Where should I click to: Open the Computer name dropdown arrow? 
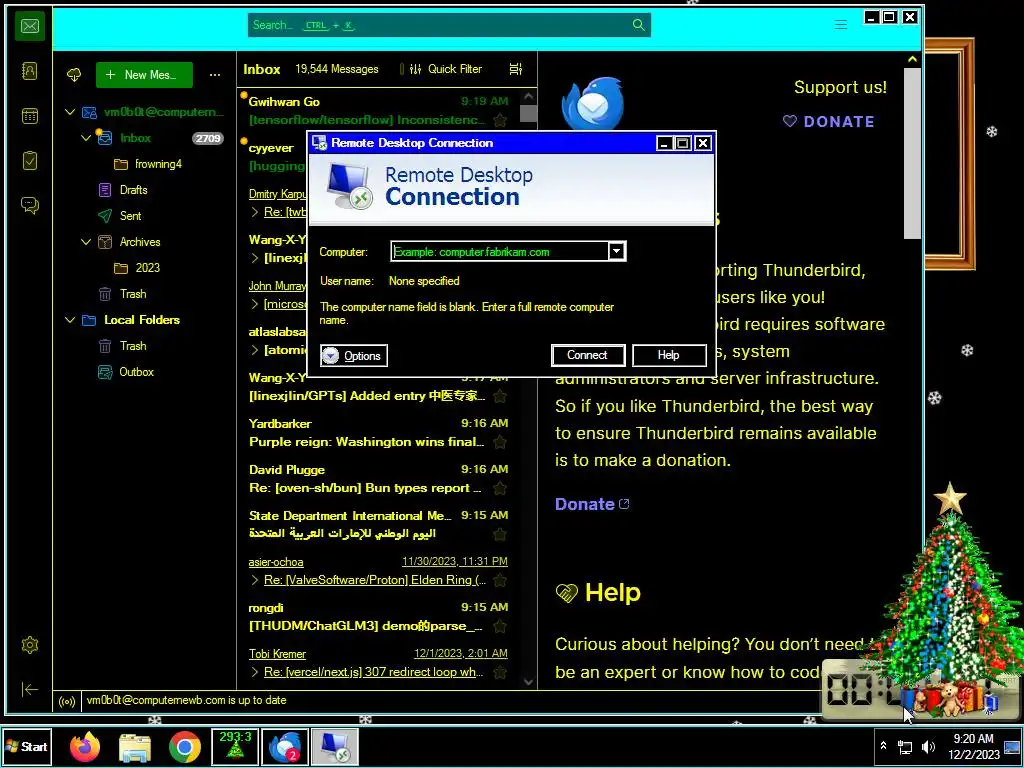tap(616, 251)
